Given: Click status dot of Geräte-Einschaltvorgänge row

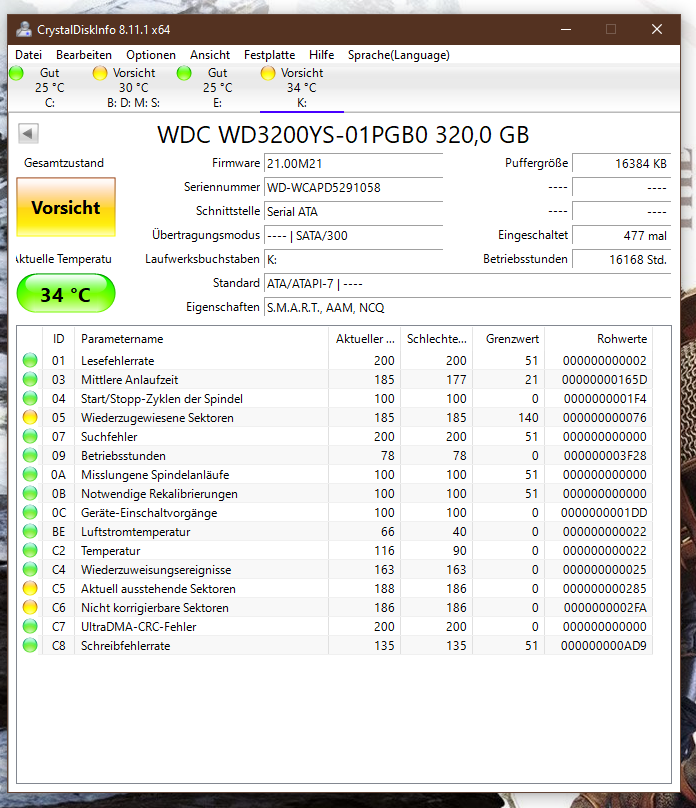Looking at the screenshot, I should (30, 513).
